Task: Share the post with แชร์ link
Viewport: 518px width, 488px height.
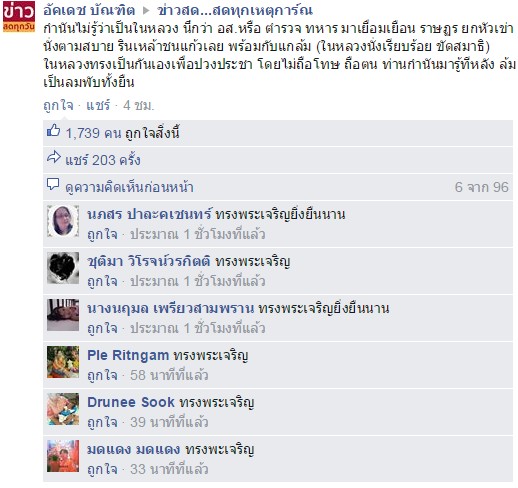Action: (x=98, y=105)
